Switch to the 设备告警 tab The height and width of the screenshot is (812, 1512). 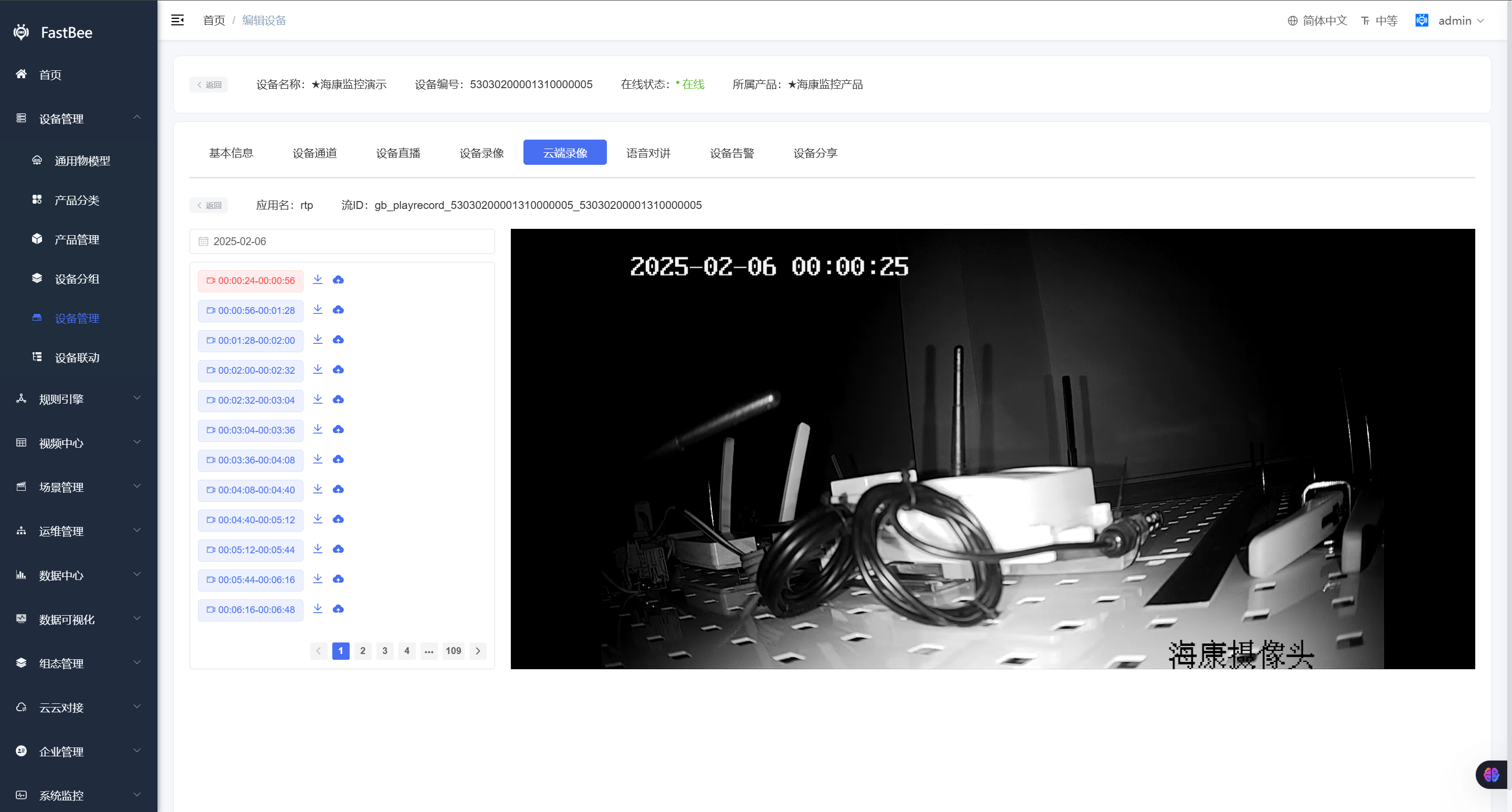click(x=732, y=153)
